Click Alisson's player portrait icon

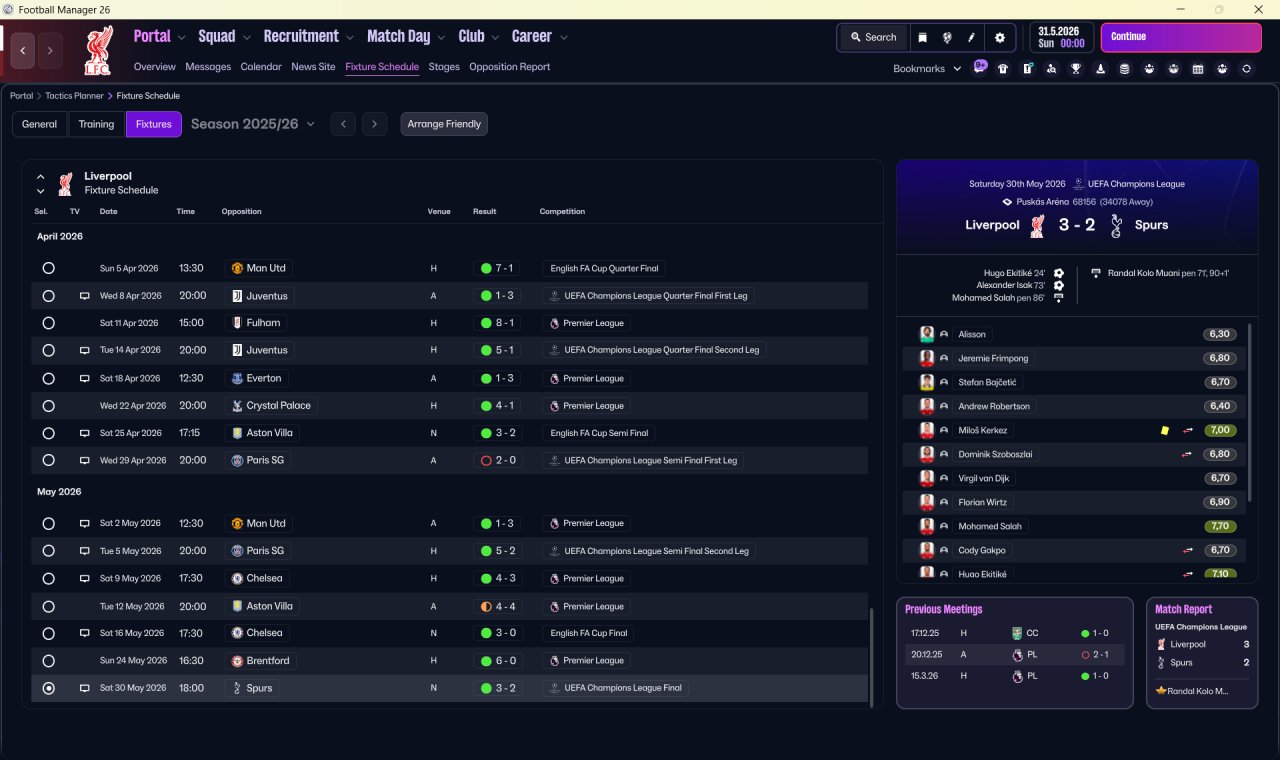[927, 334]
